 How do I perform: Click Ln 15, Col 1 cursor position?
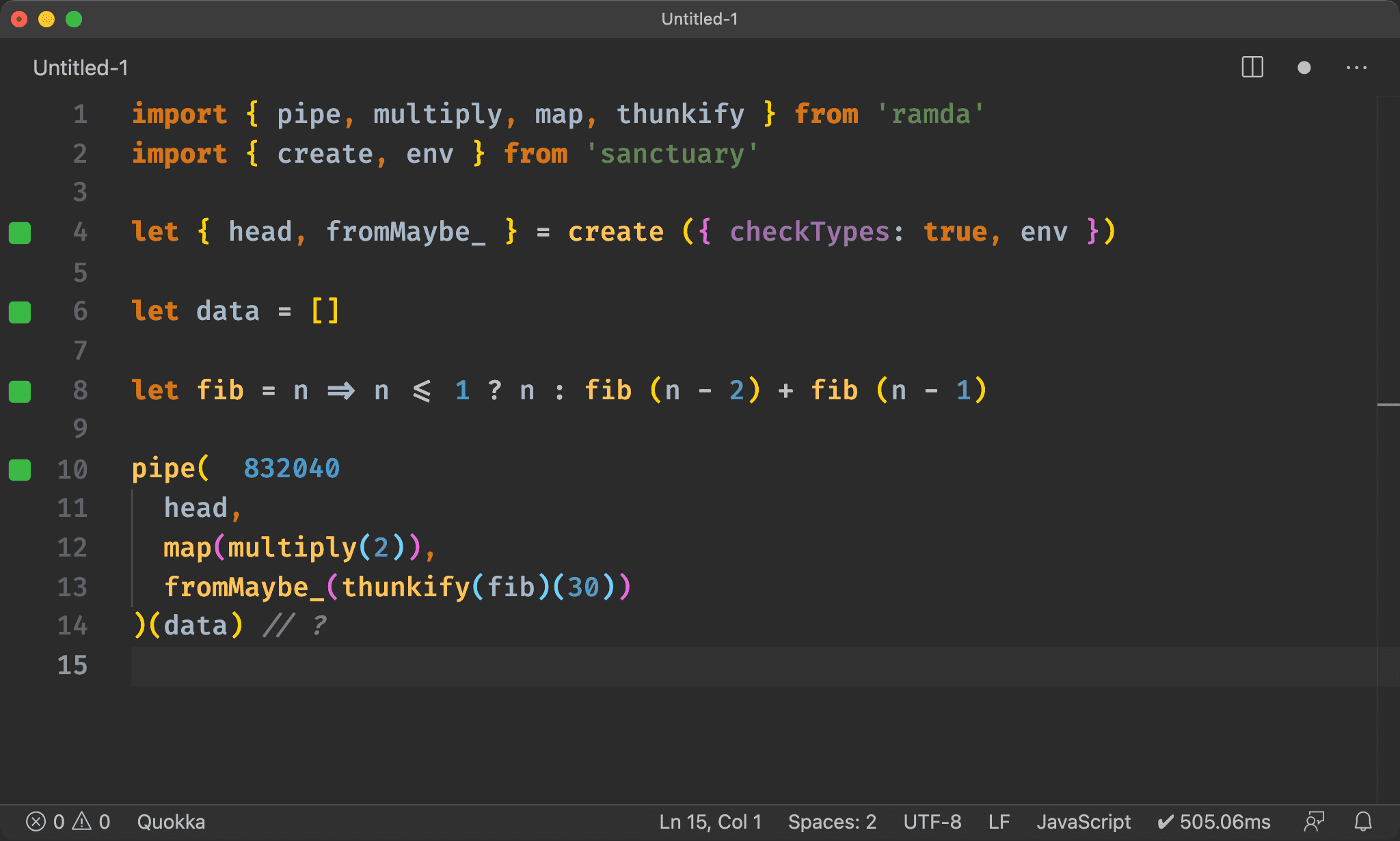[x=710, y=821]
